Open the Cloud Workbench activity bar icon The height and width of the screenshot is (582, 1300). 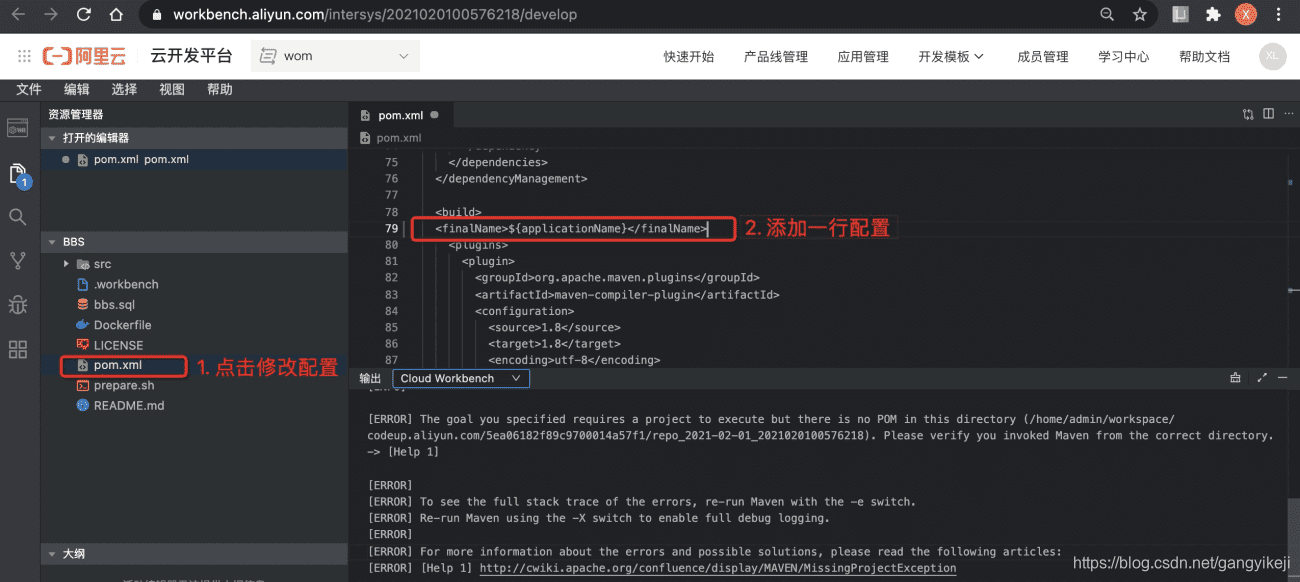17,128
